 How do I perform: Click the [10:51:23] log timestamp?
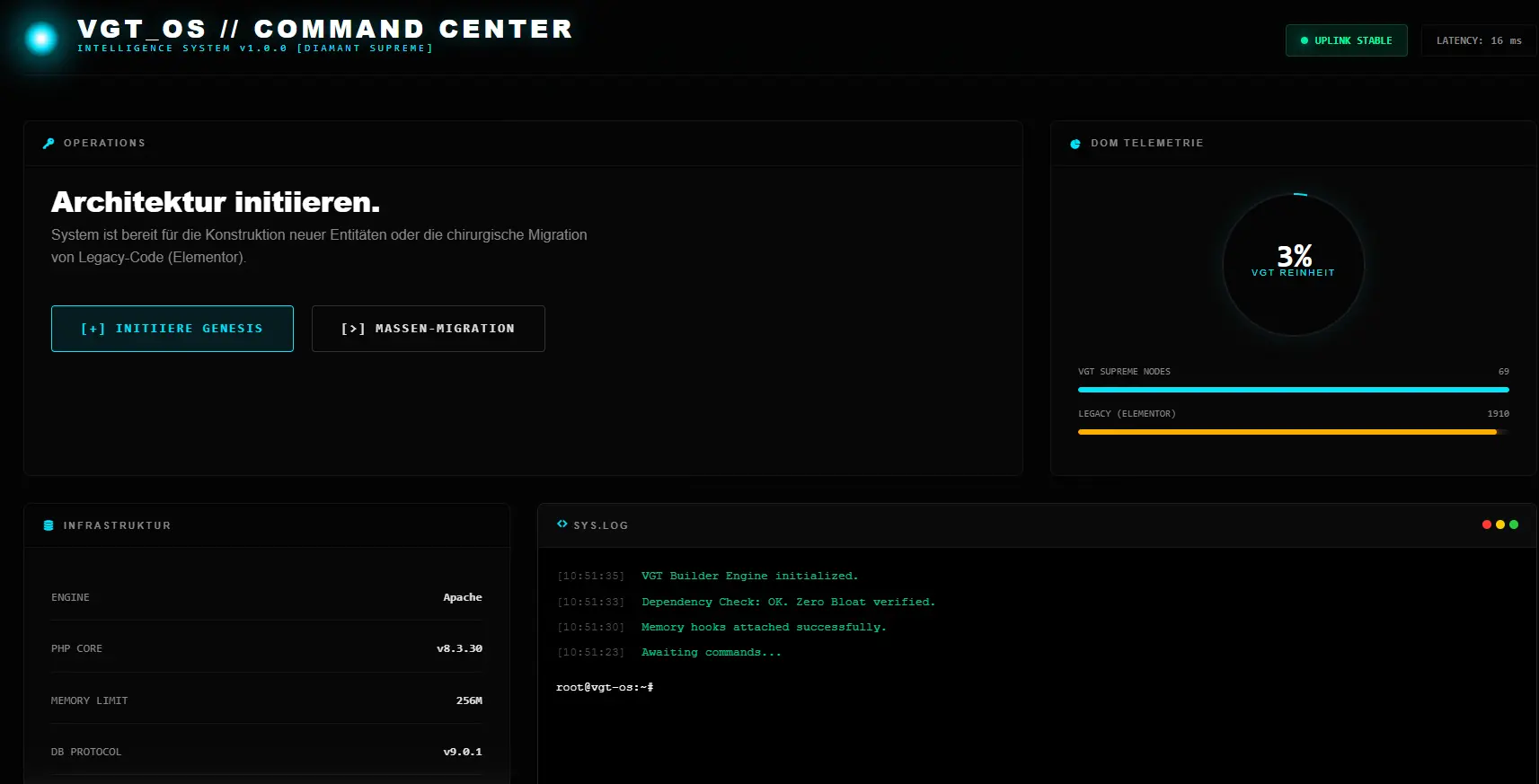pos(590,653)
